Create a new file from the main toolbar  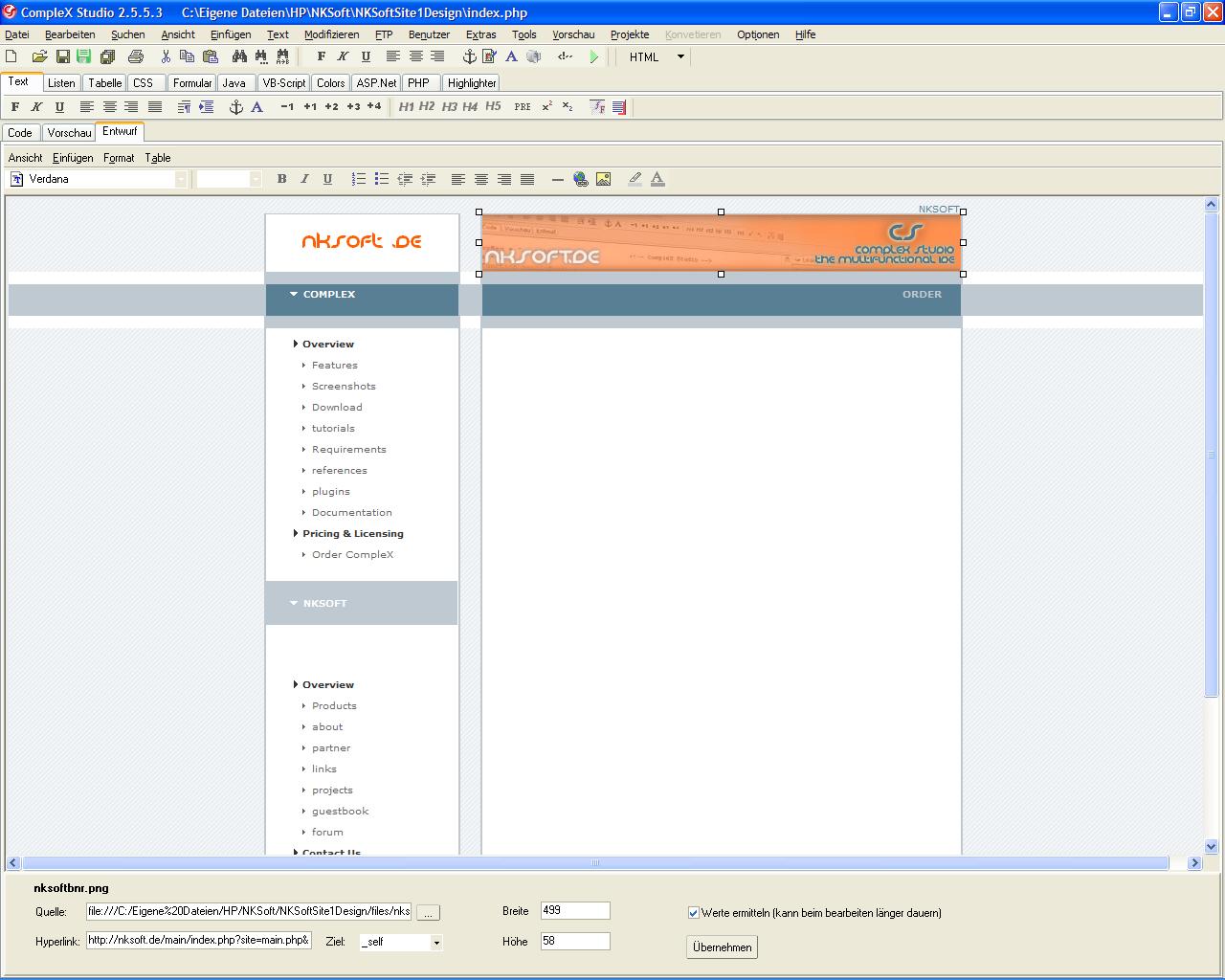[x=11, y=57]
